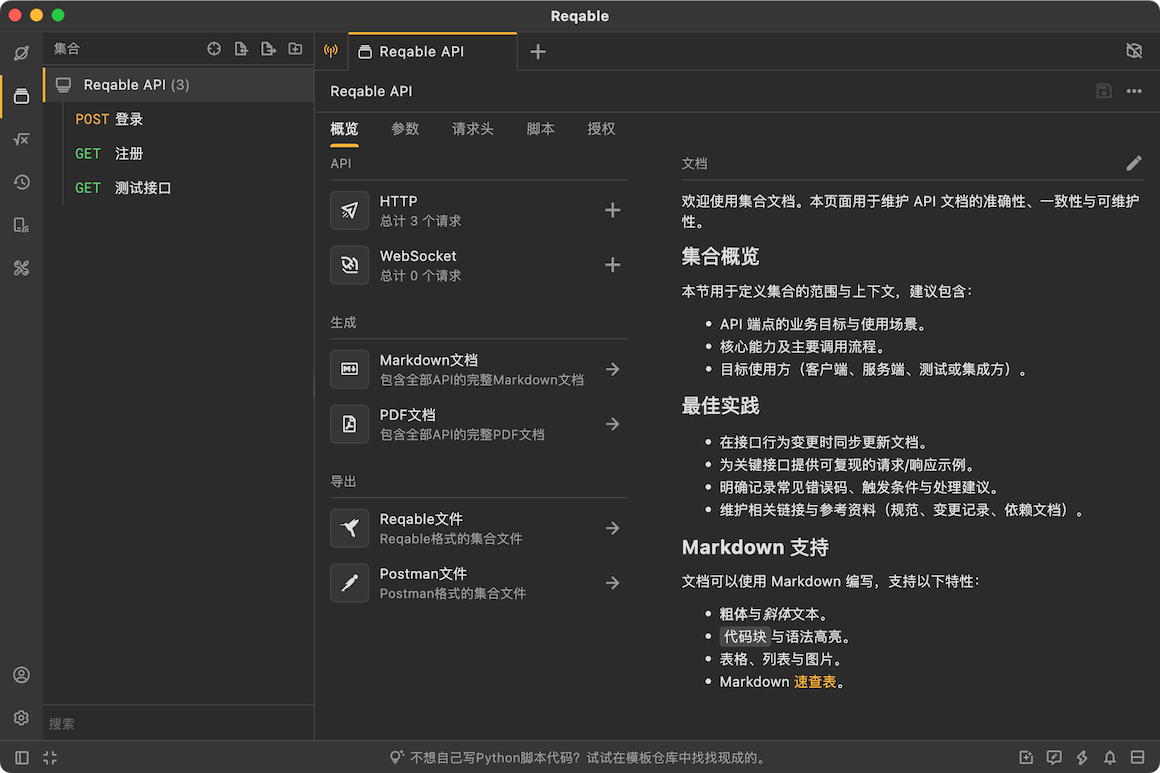
Task: Click the lightning bolt icon in the status bar
Action: pos(1082,757)
